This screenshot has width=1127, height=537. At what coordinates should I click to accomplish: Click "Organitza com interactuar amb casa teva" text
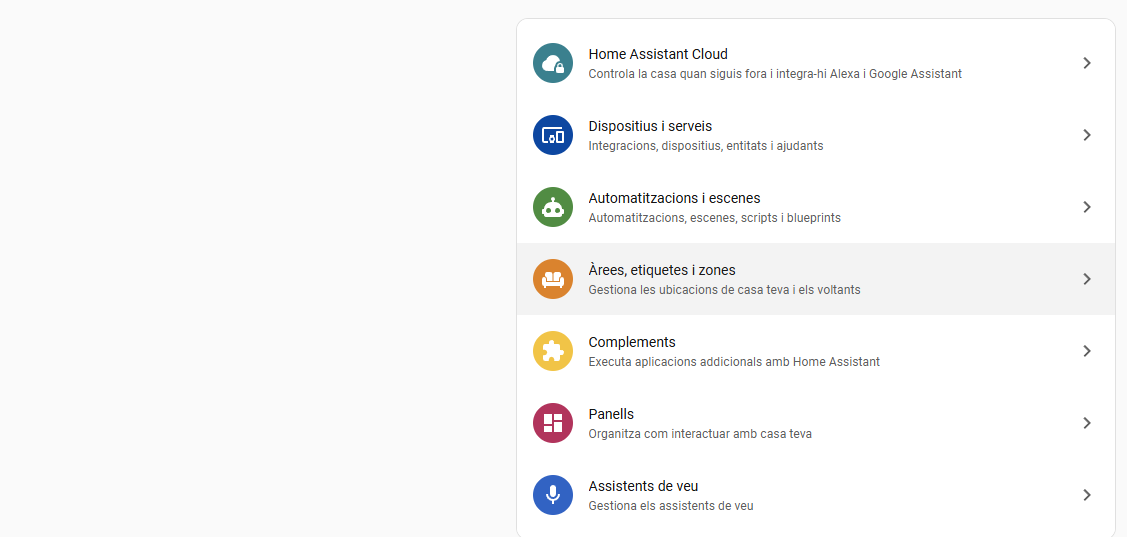coord(700,434)
